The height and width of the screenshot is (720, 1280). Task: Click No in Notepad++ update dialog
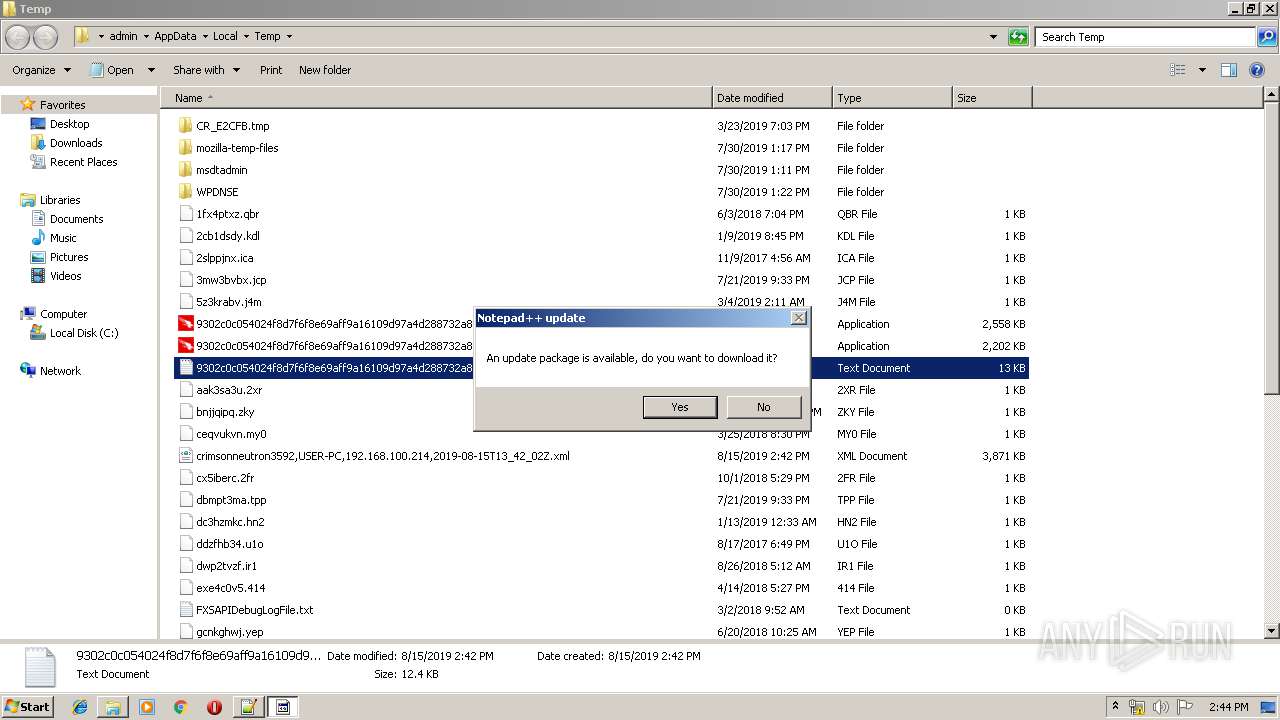pos(764,407)
